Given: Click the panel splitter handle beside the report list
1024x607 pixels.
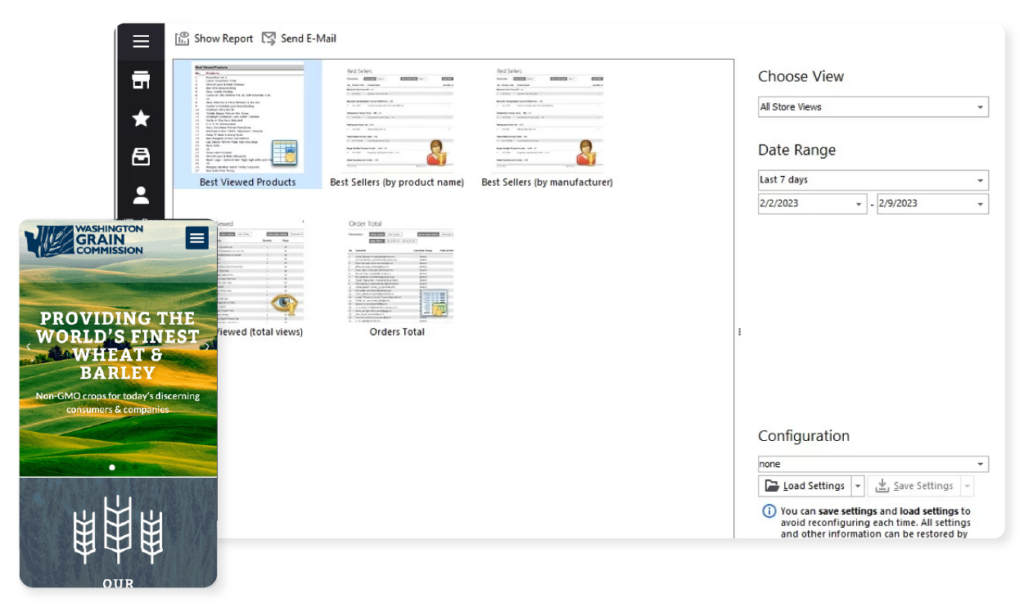Looking at the screenshot, I should [x=739, y=332].
